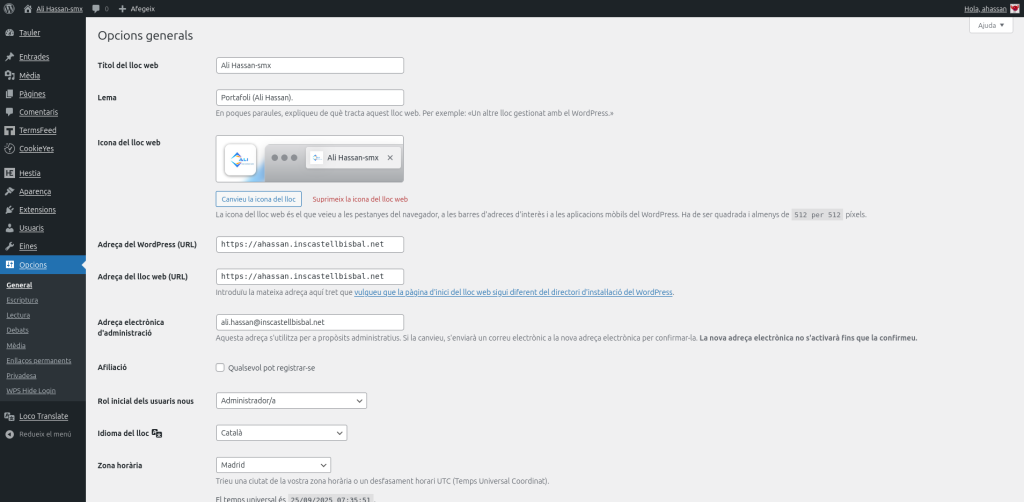Expand the Zona horària Madrid dropdown
Image resolution: width=1024 pixels, height=502 pixels.
[x=273, y=465]
